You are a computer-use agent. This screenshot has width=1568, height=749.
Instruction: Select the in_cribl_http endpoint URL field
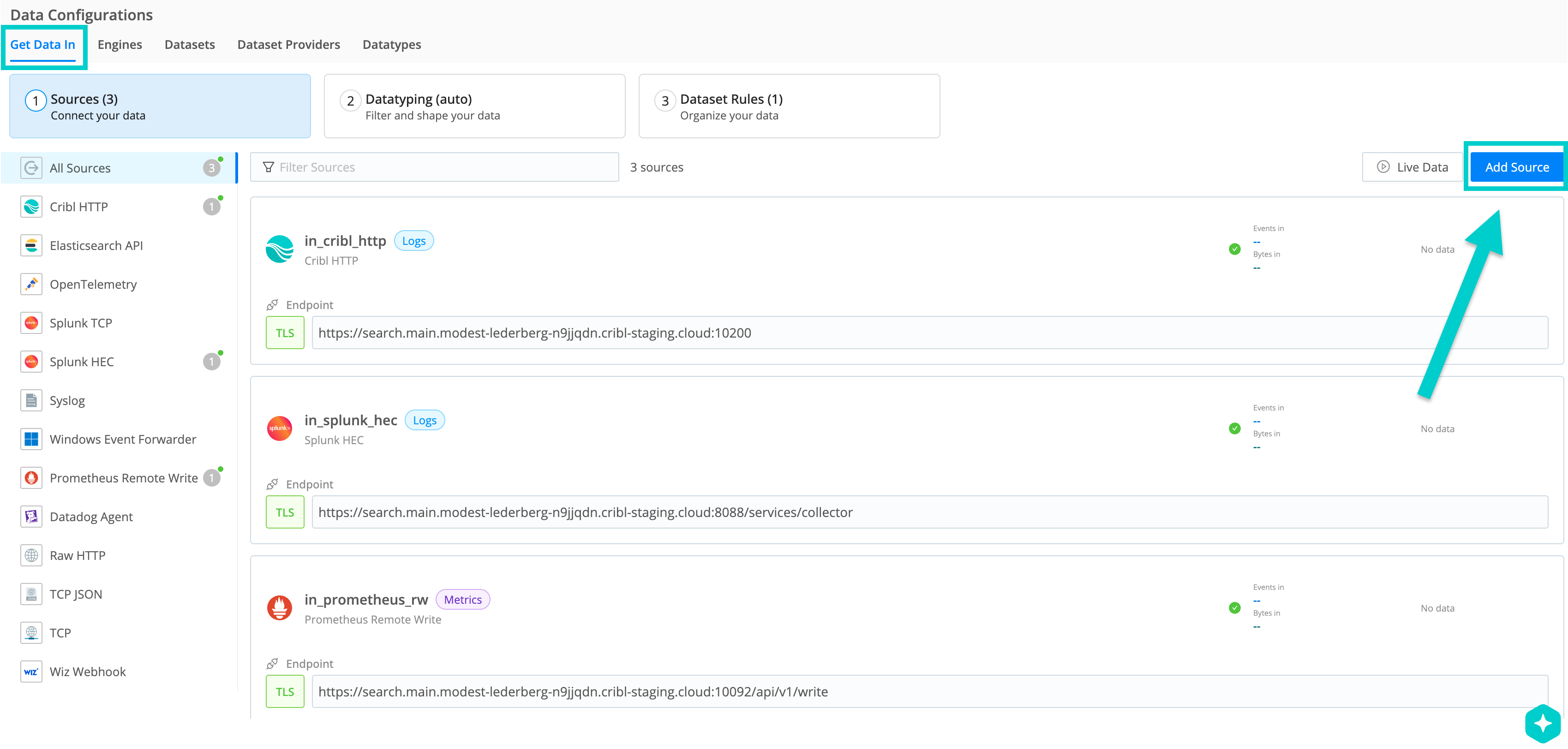pyautogui.click(x=930, y=333)
